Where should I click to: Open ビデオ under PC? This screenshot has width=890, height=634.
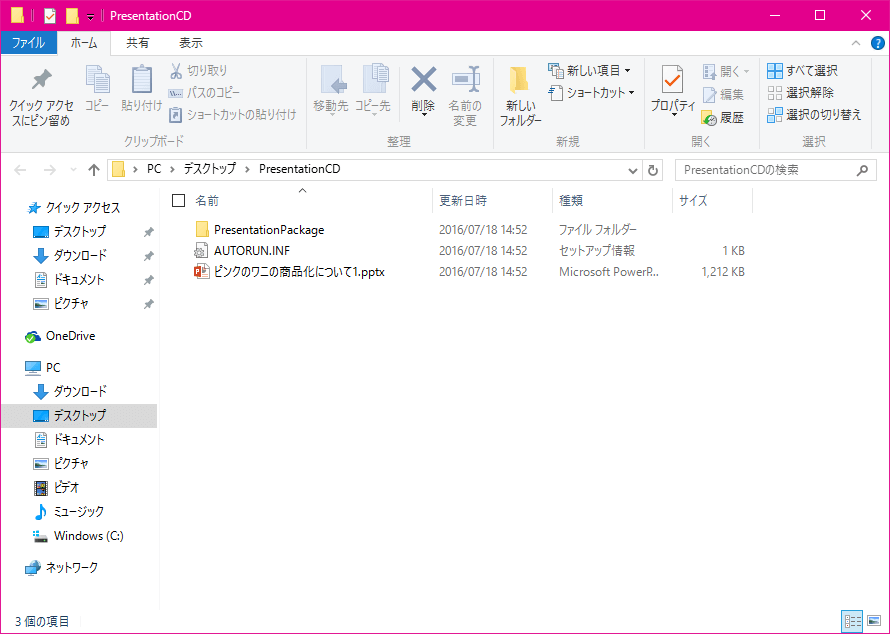66,487
